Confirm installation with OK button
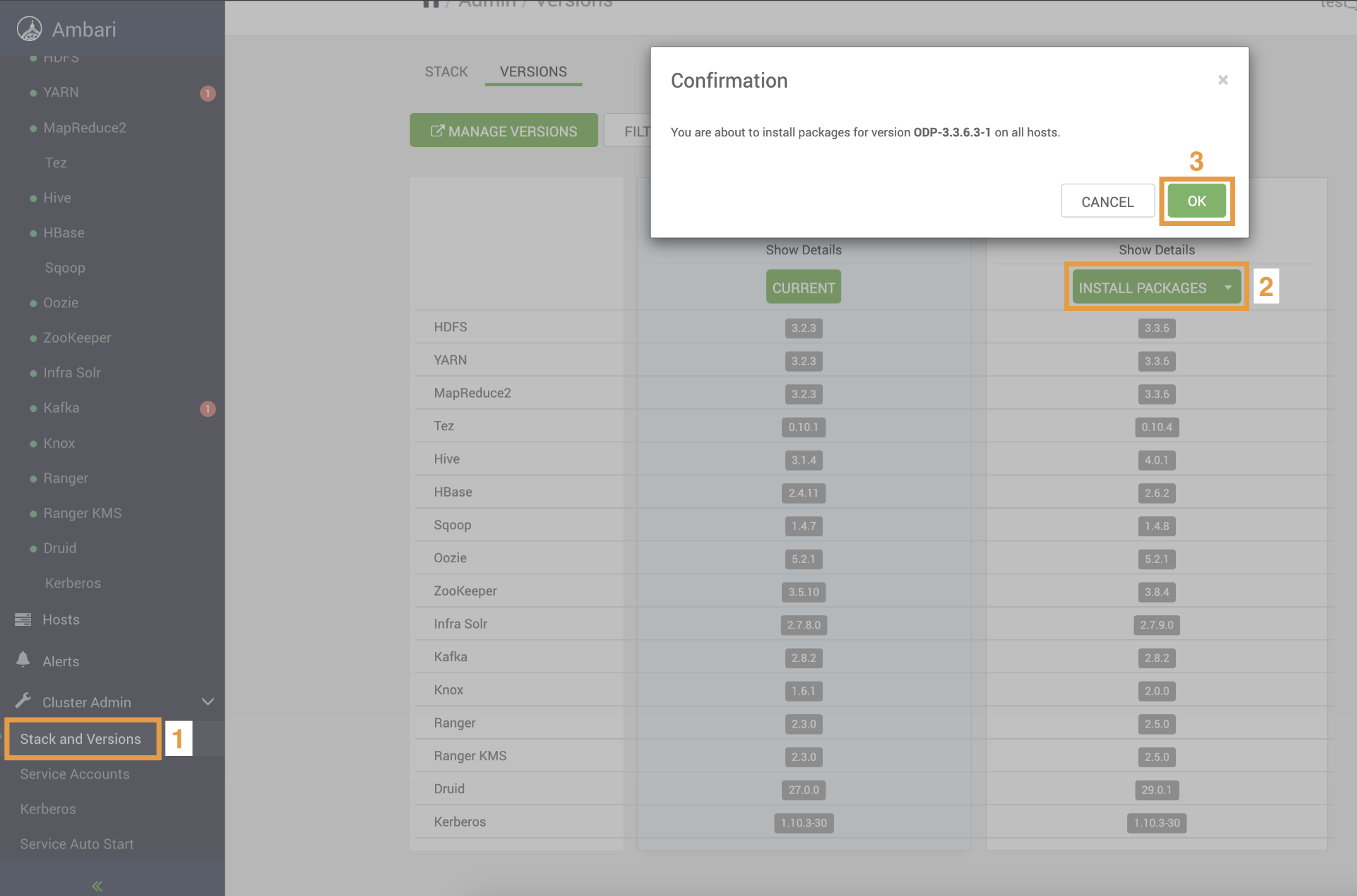 pos(1197,201)
